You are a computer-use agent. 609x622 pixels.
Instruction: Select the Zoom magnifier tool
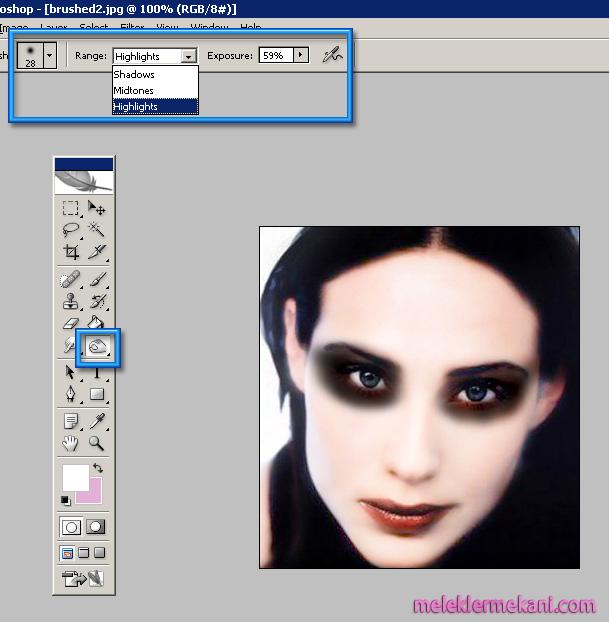[x=97, y=443]
